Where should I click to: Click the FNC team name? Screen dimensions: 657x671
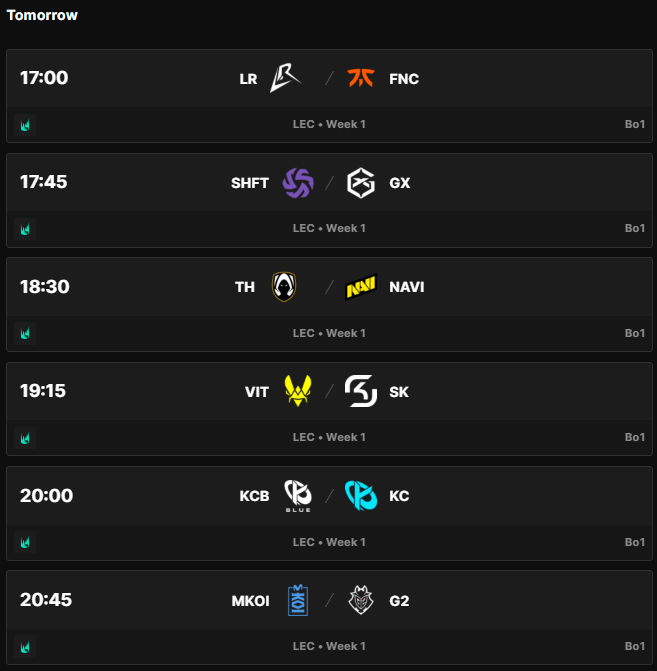(404, 79)
